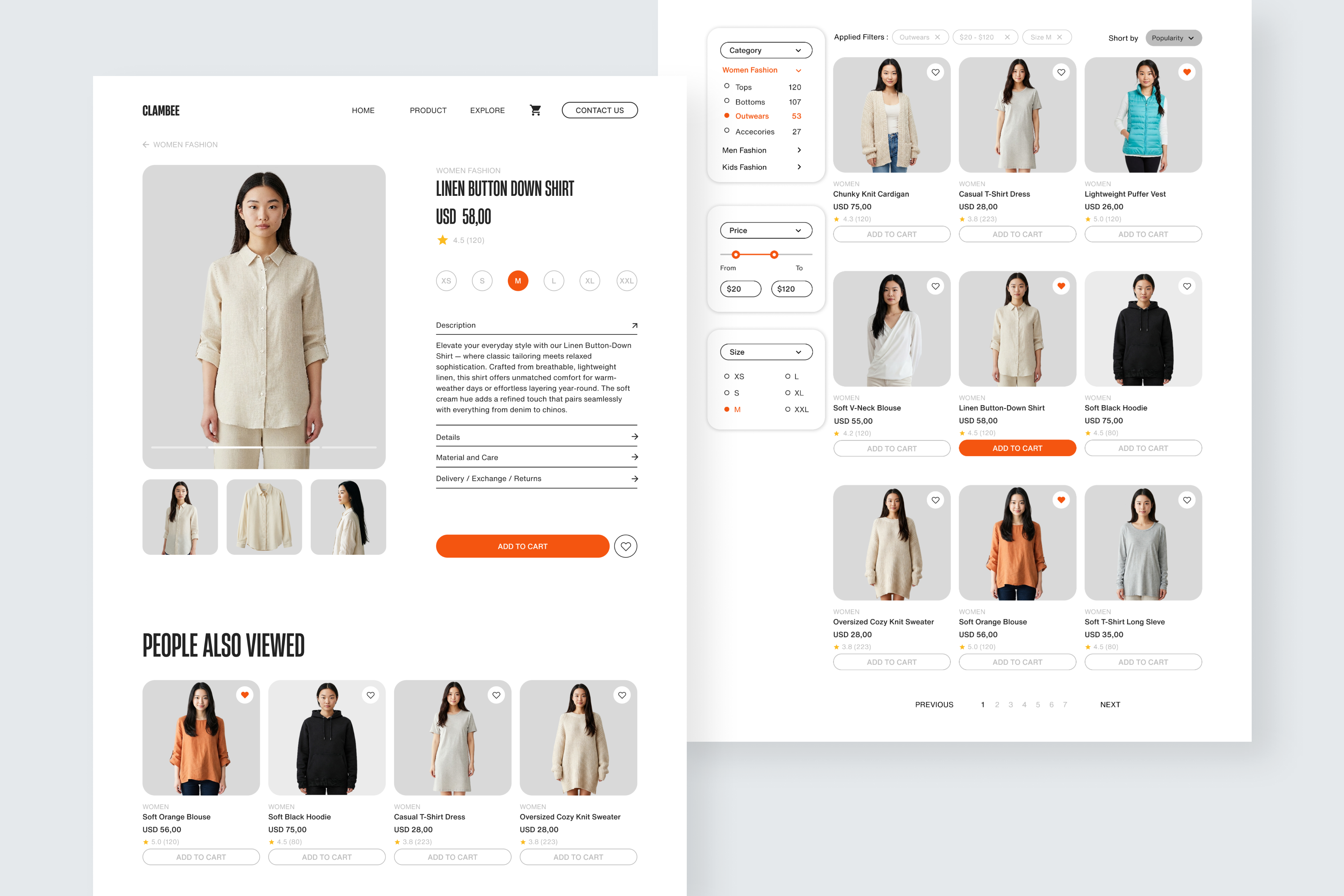The height and width of the screenshot is (896, 1344).
Task: Go to EXPLORE in navigation
Action: click(x=487, y=110)
